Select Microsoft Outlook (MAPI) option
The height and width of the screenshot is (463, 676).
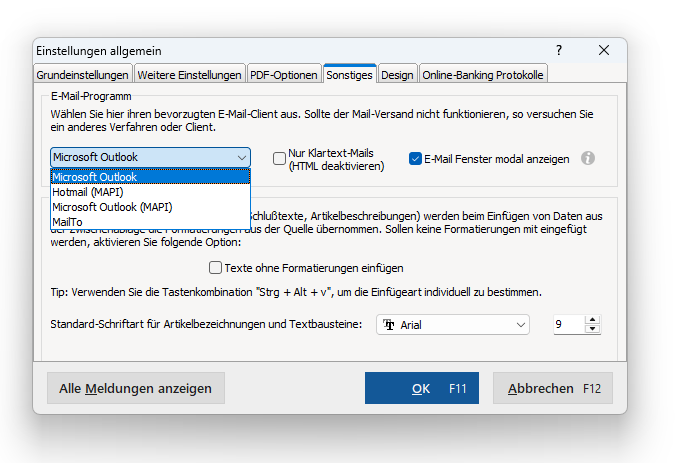(x=112, y=207)
